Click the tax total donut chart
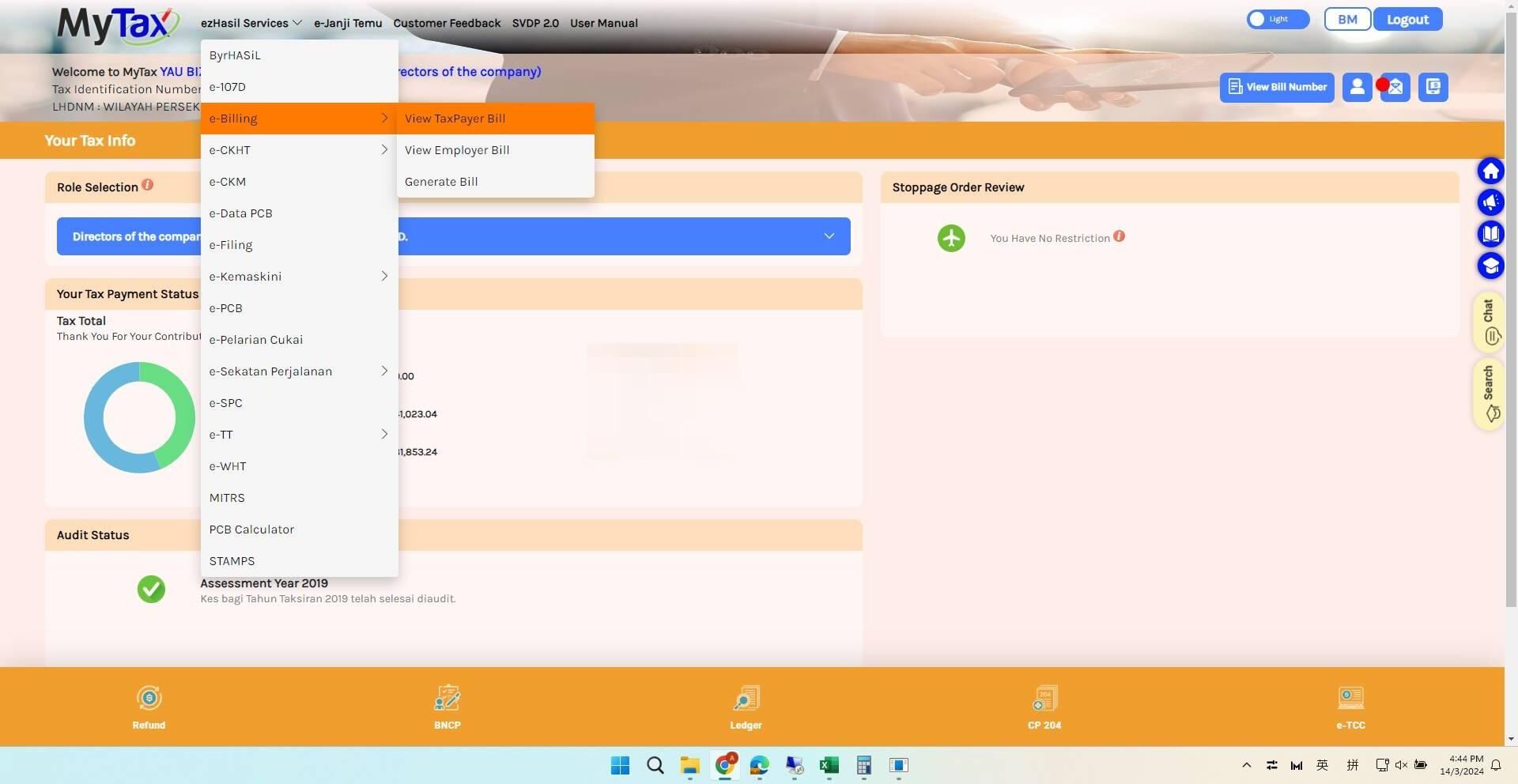This screenshot has width=1518, height=784. 139,417
